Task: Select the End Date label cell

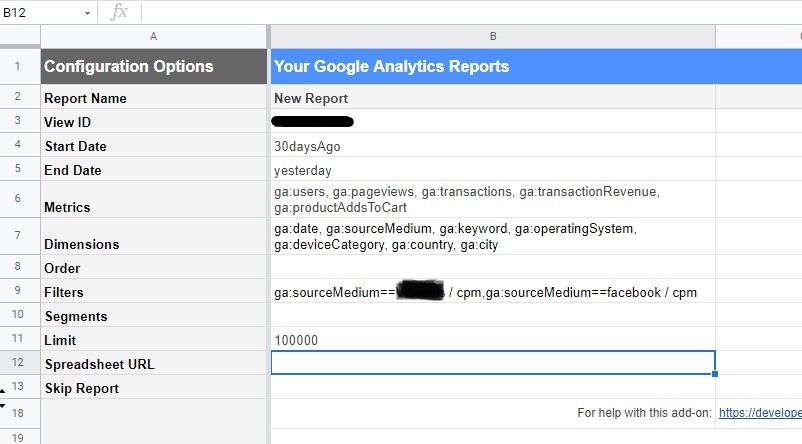Action: pos(153,169)
